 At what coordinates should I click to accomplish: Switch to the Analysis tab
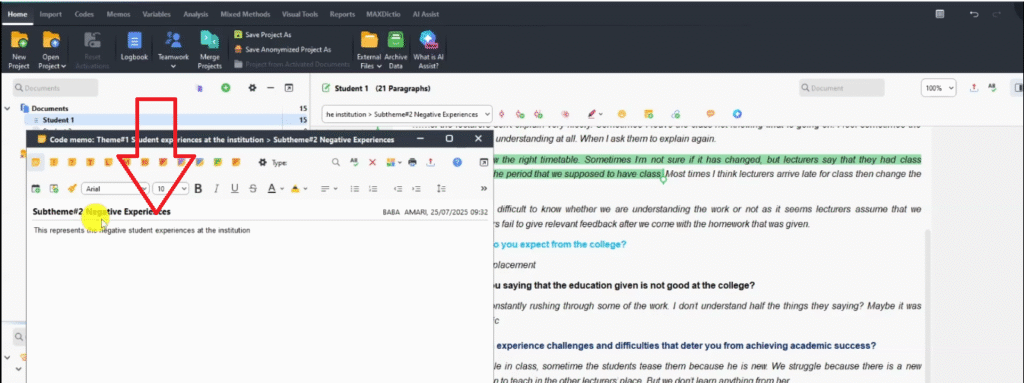tap(196, 14)
